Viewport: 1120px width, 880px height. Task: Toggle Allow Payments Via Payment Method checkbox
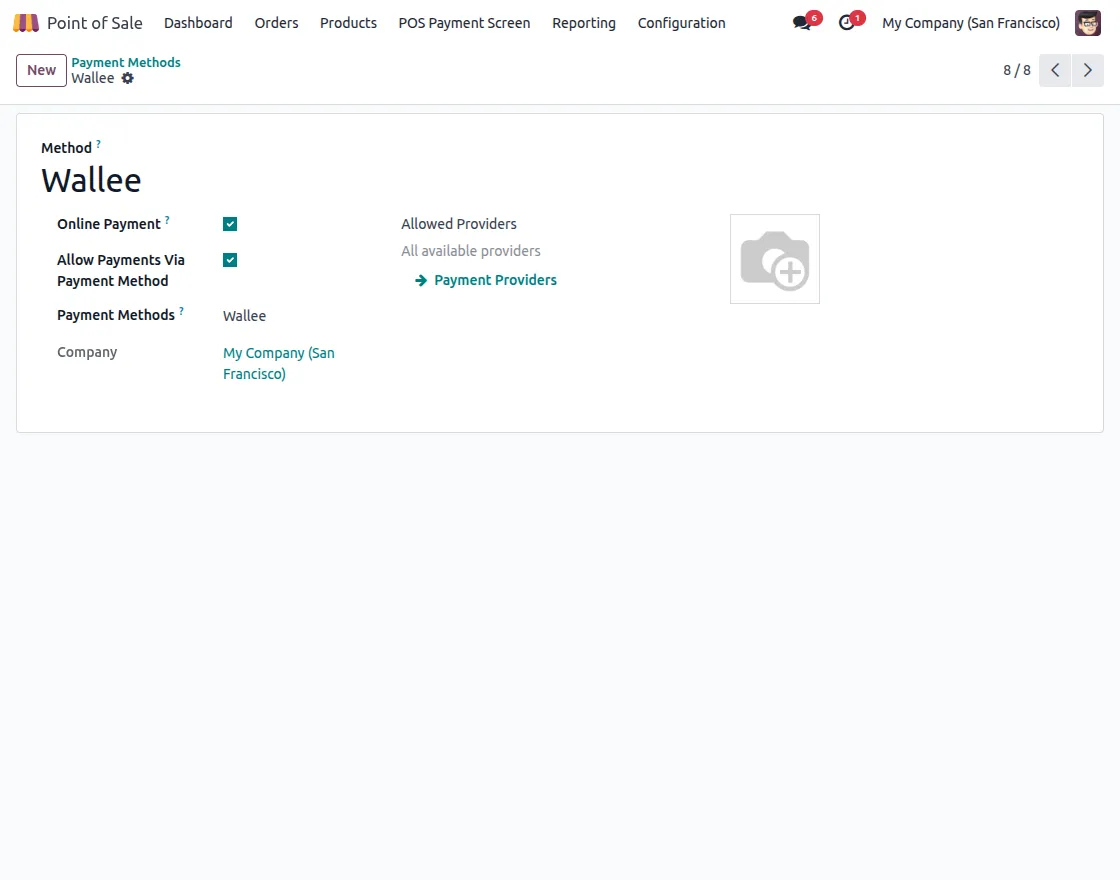230,260
